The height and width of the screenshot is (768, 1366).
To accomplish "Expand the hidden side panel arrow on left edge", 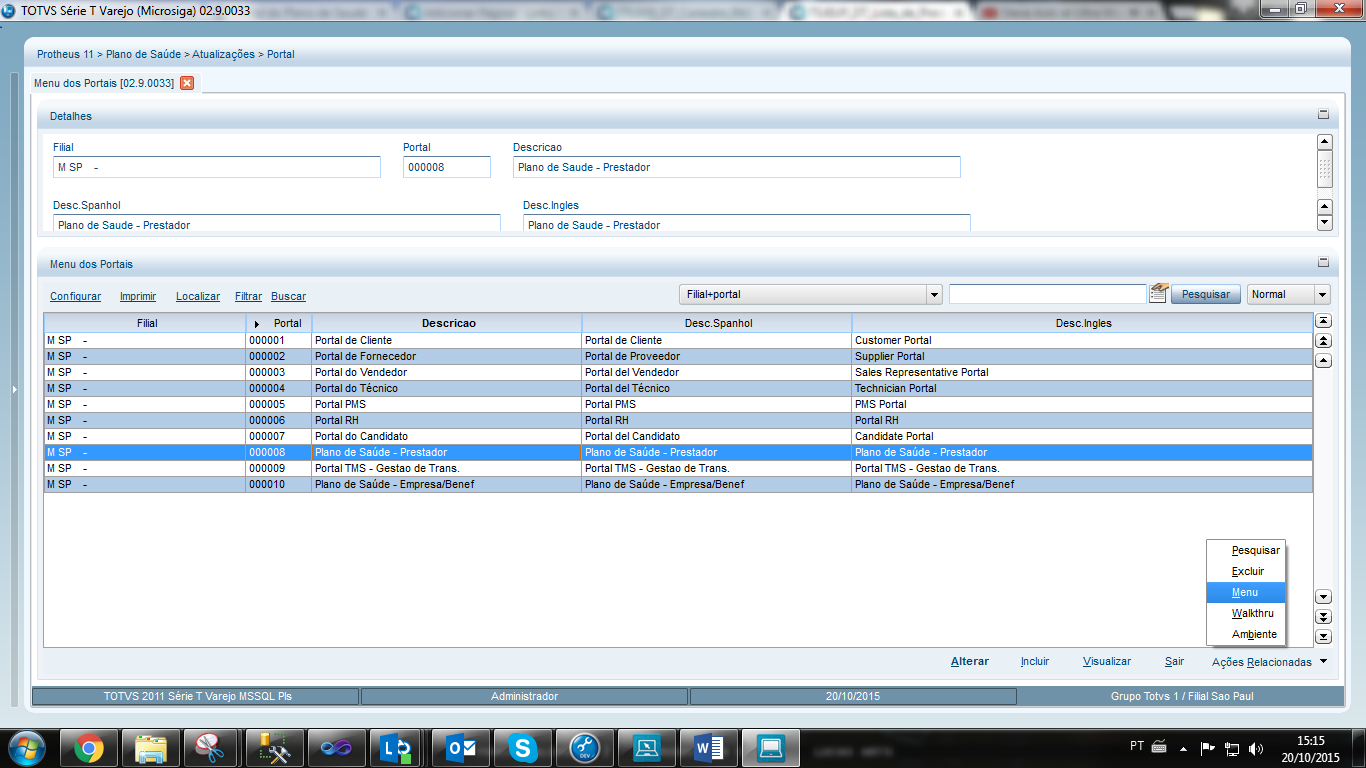I will [14, 389].
